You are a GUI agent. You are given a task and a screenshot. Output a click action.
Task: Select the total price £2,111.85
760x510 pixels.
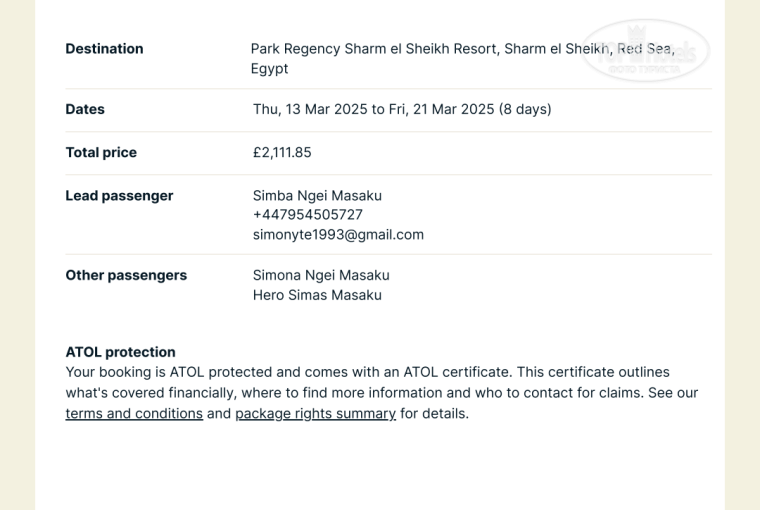pos(282,152)
